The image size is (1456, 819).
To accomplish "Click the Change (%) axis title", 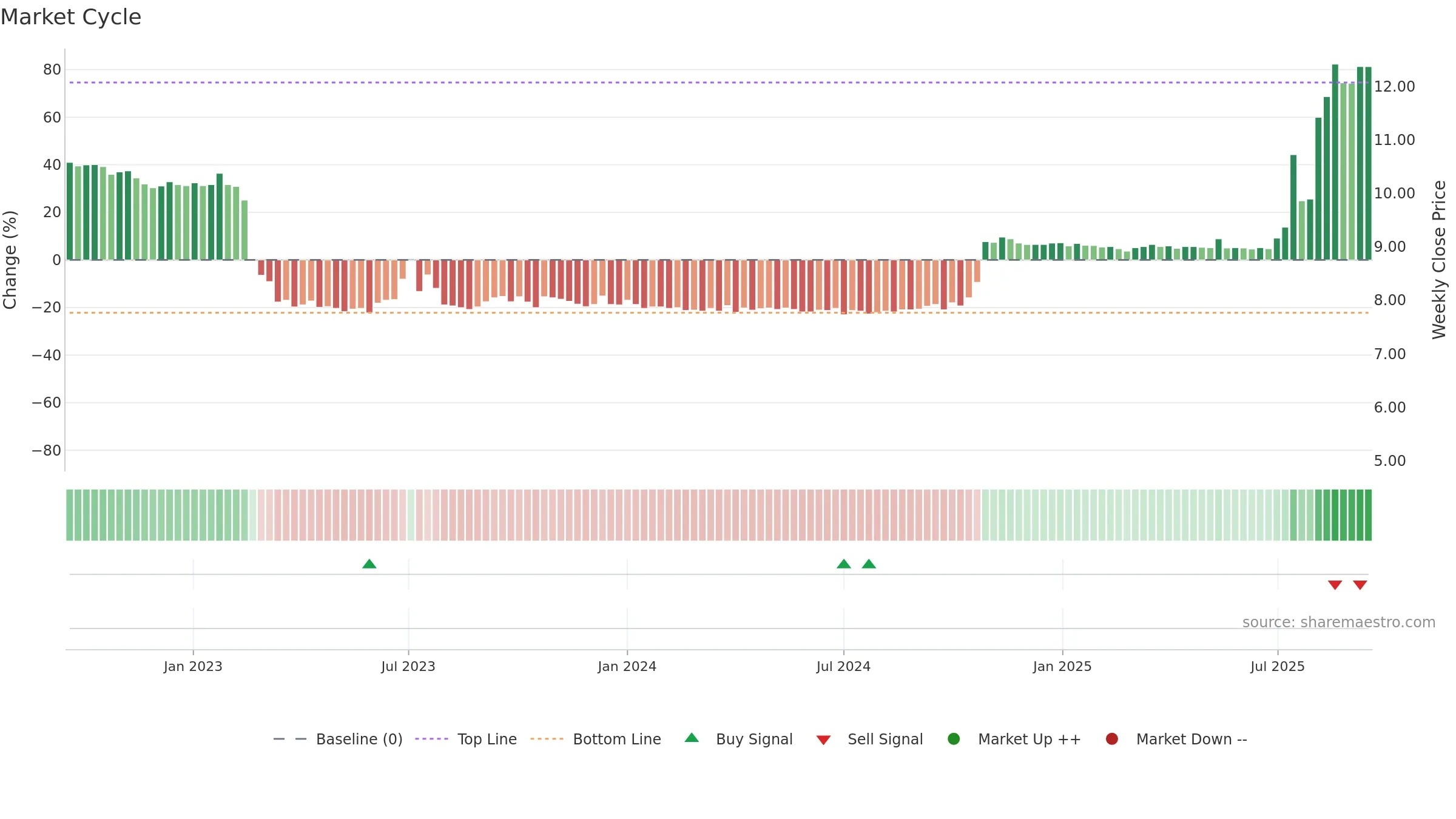I will (10, 260).
